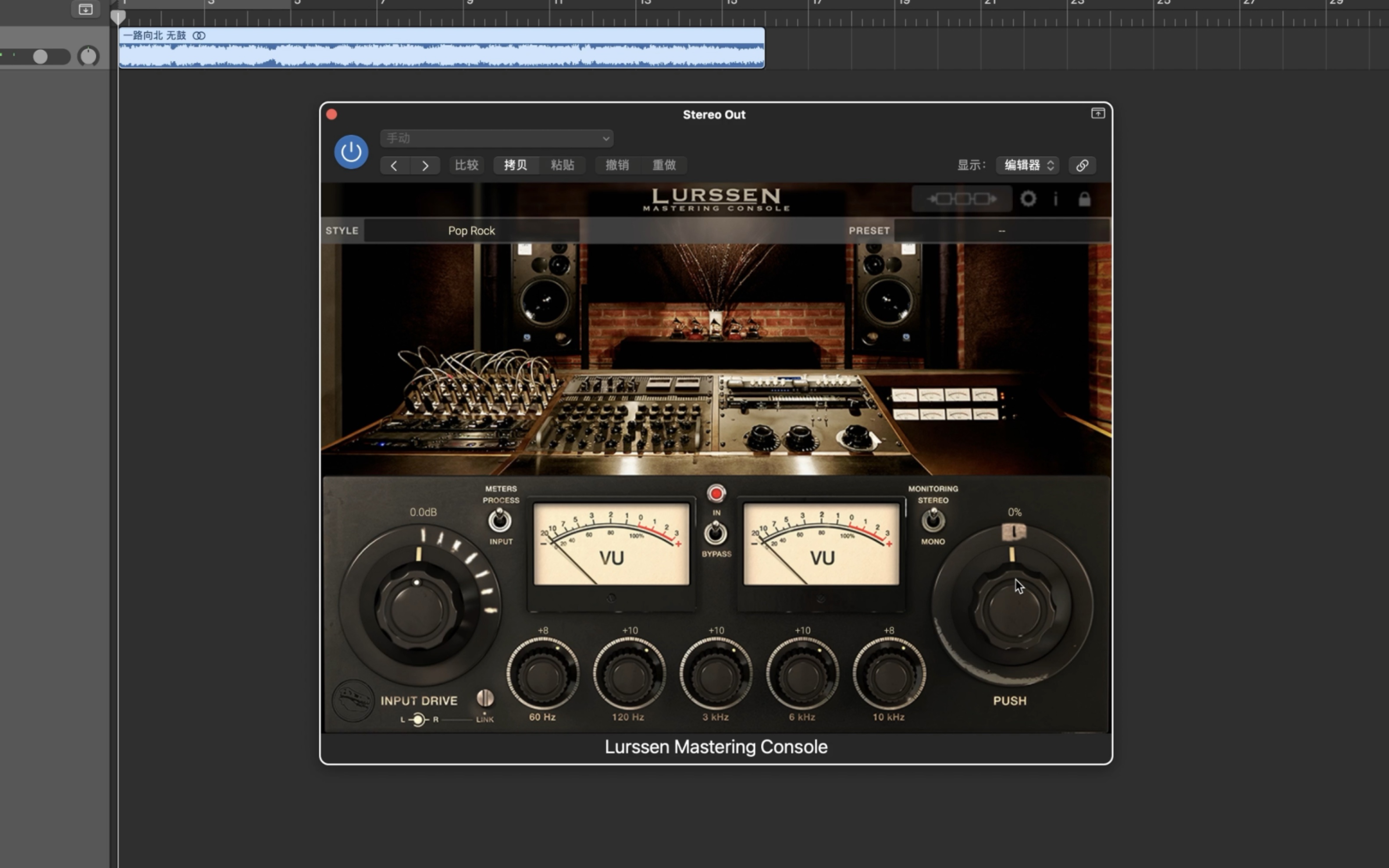Click the +10 value above 3 kHz
The image size is (1389, 868).
coord(716,630)
